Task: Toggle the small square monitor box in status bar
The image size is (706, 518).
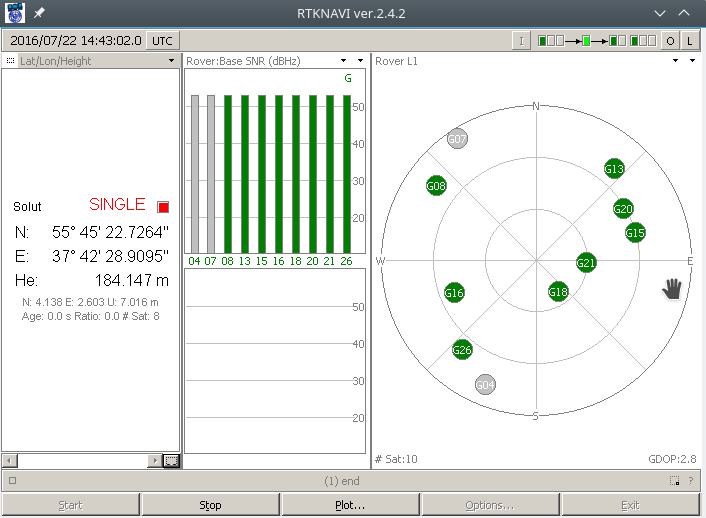Action: point(11,480)
